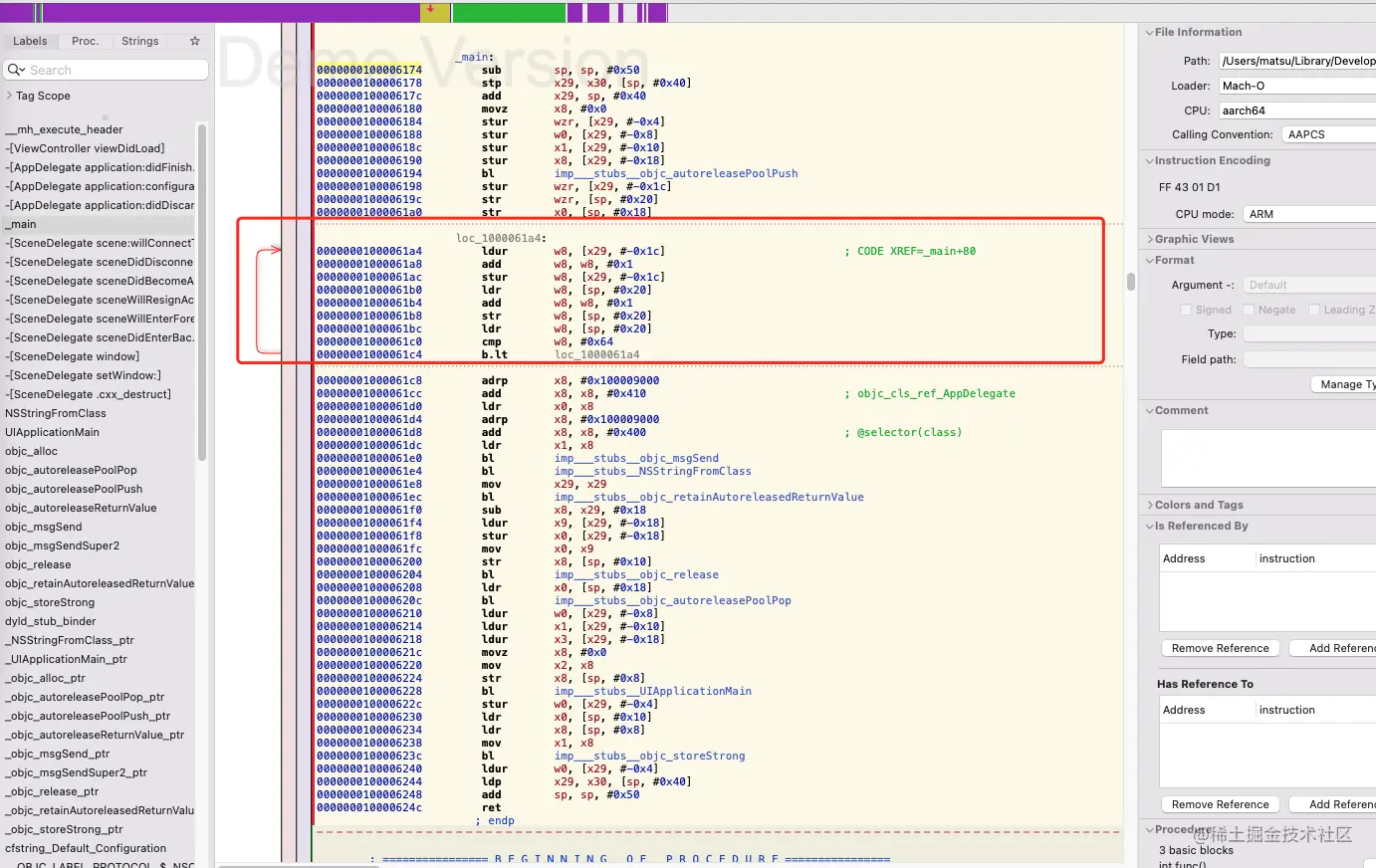Viewport: 1376px width, 868px height.
Task: Toggle the Leading Zeroes checkbox
Action: coord(1314,310)
